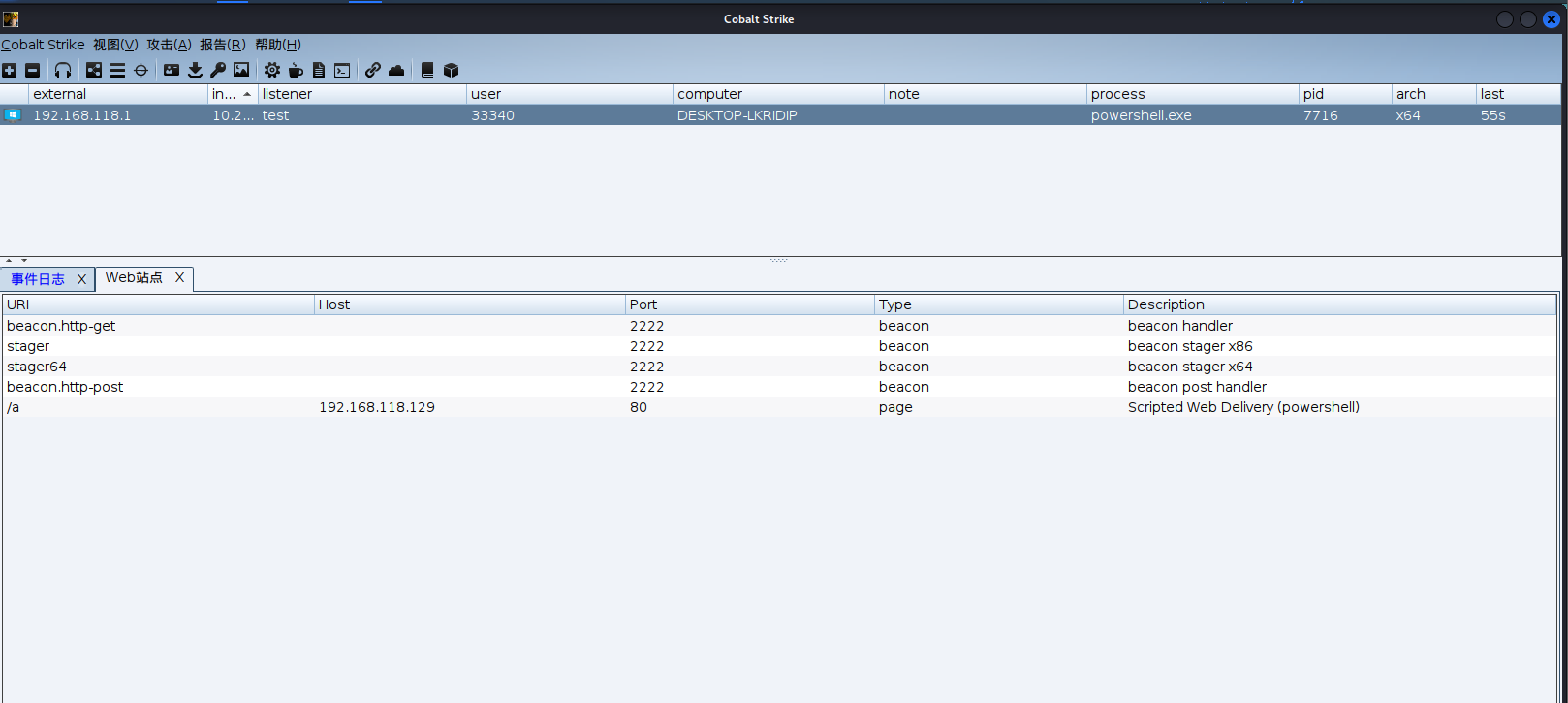The height and width of the screenshot is (703, 1568).
Task: Click the arch column header
Action: click(x=1434, y=94)
